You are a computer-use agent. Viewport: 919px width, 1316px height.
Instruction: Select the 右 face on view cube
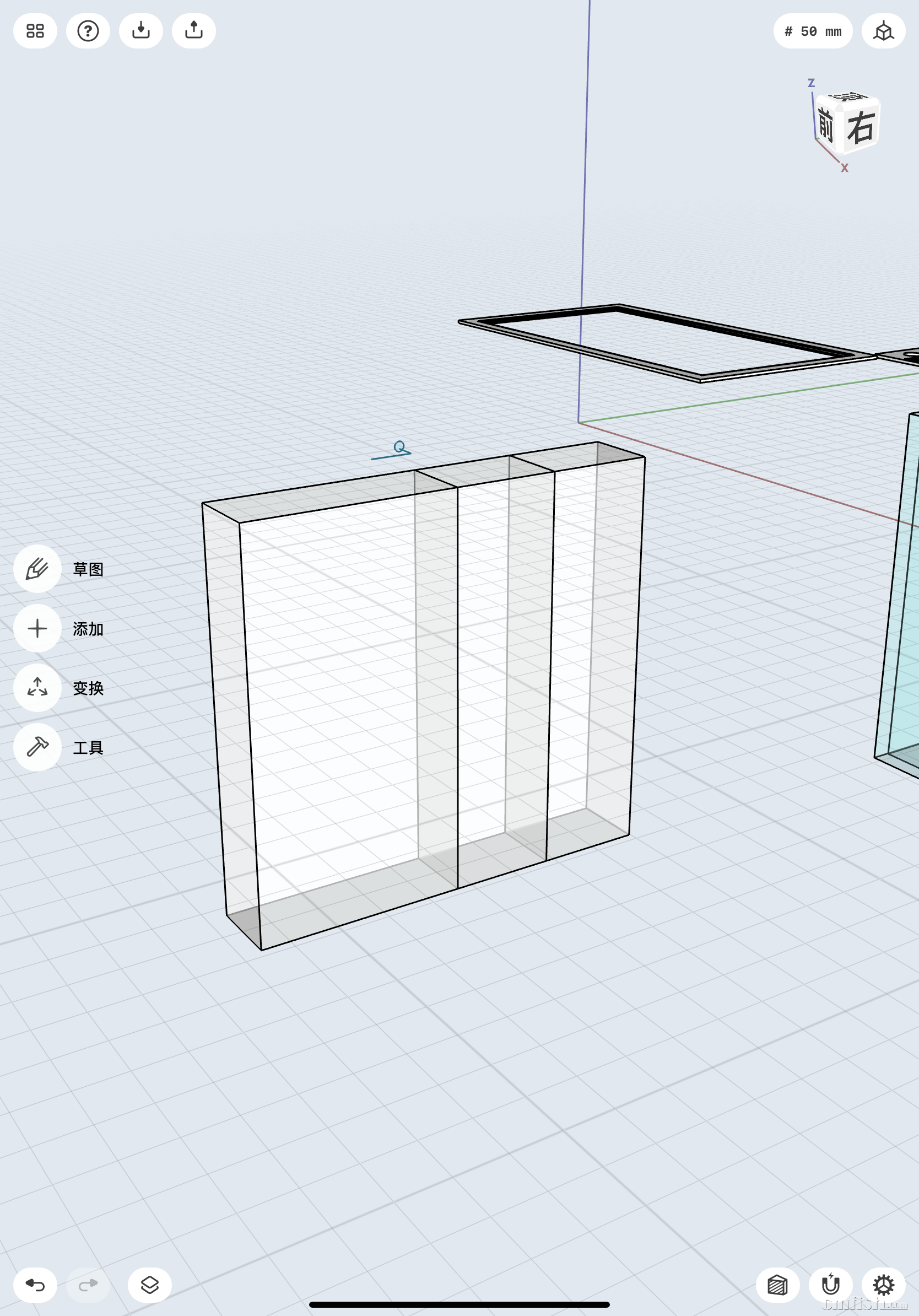[861, 127]
